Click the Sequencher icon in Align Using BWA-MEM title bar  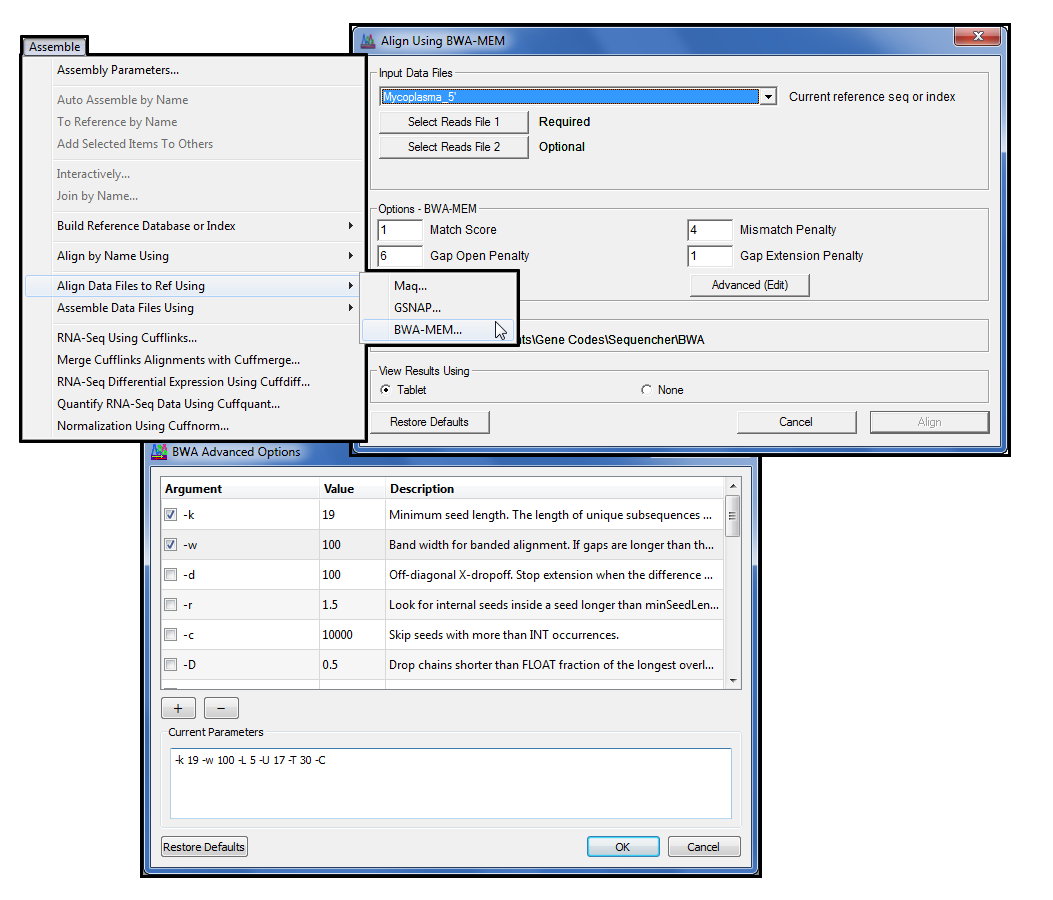[366, 40]
